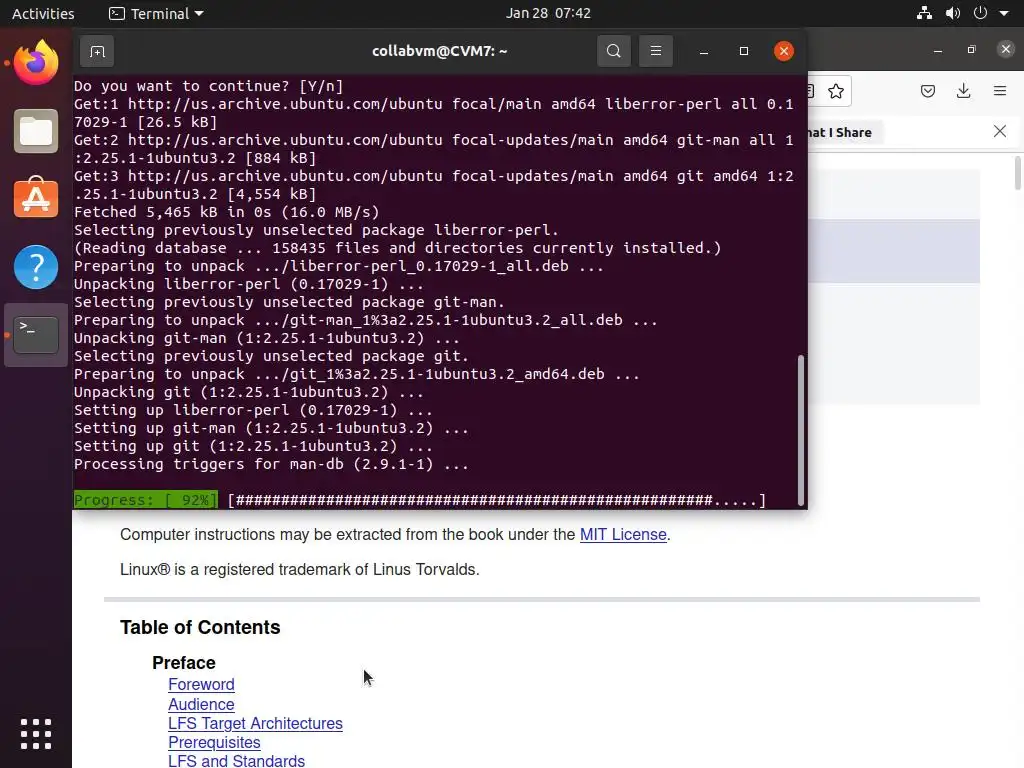Click 'Linux® is a registered trademark' text
The height and width of the screenshot is (768, 1024).
click(300, 569)
